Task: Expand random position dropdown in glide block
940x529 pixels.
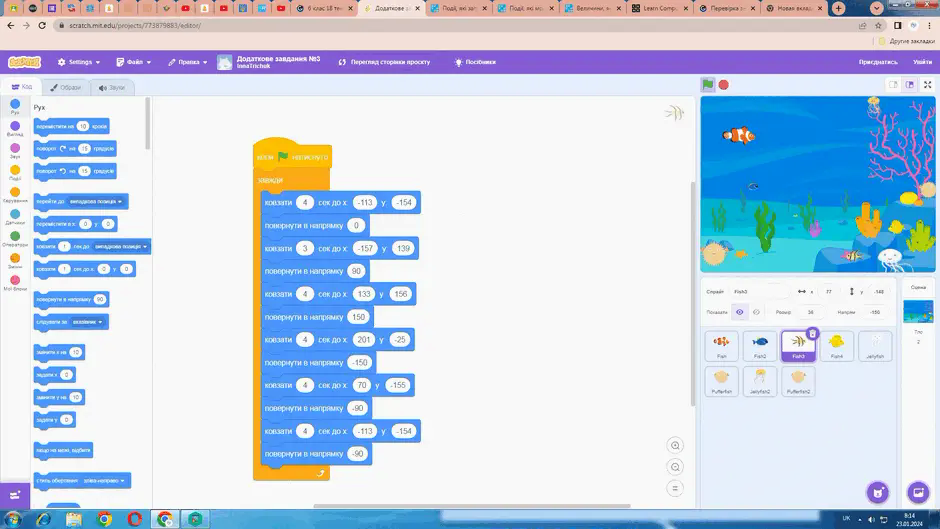Action: (x=120, y=247)
